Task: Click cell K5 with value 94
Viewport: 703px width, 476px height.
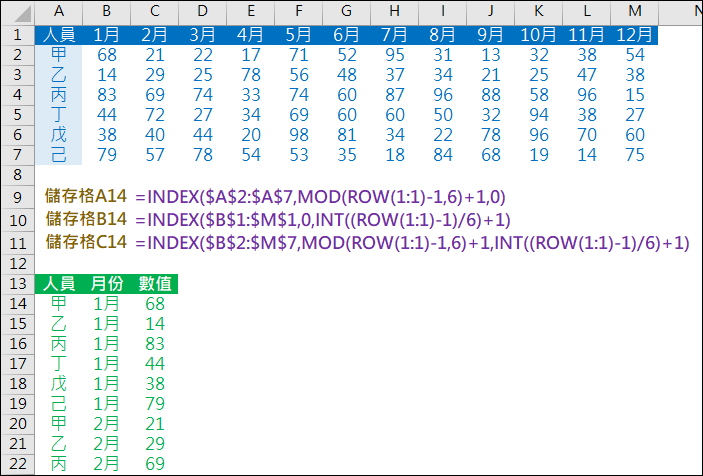Action: [538, 115]
